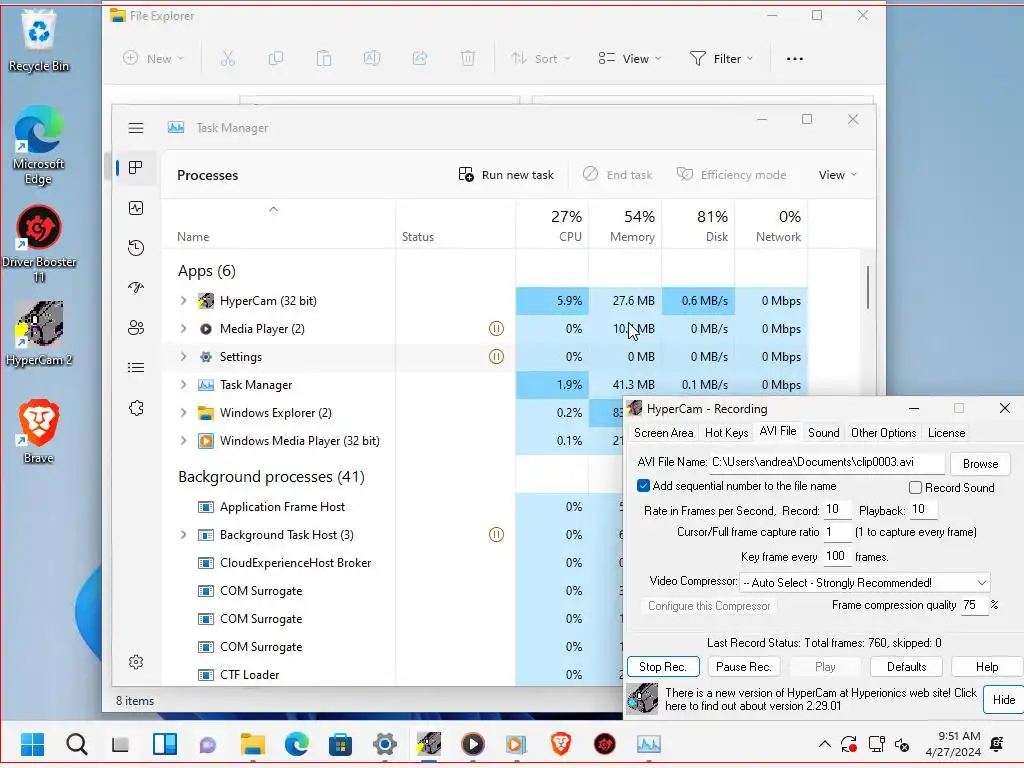This screenshot has height=768, width=1024.
Task: Open the Services sidebar icon in Task Manager
Action: (136, 408)
